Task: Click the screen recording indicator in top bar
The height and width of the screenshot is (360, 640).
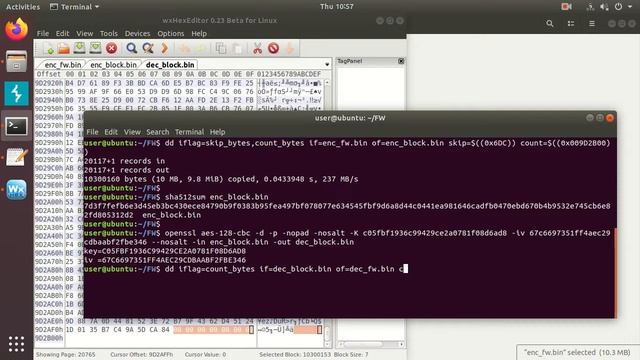Action: tap(566, 7)
